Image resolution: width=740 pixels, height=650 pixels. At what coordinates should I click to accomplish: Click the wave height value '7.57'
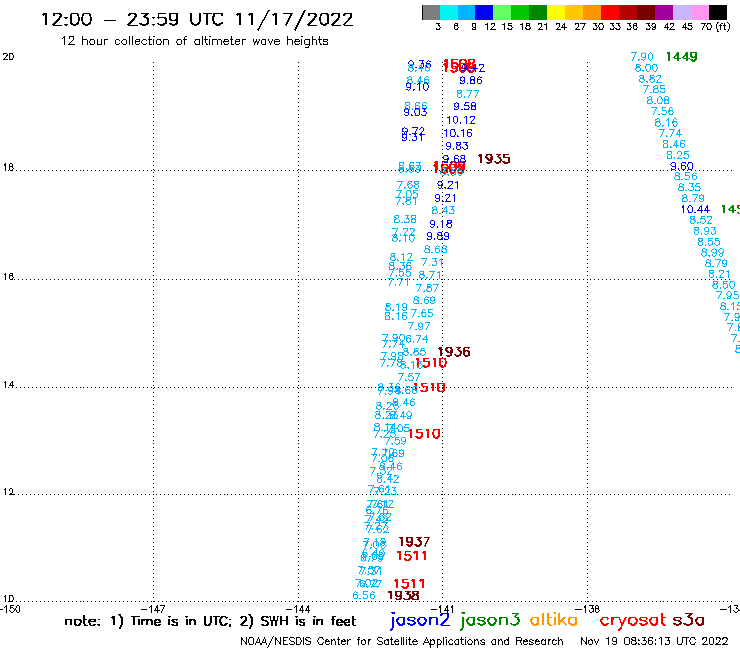(409, 378)
